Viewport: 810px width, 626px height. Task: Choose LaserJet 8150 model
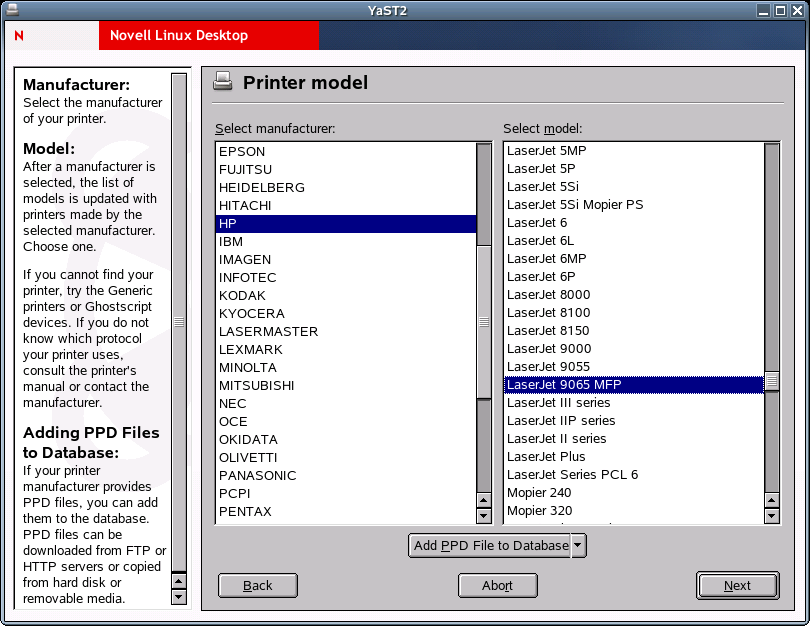tap(634, 331)
